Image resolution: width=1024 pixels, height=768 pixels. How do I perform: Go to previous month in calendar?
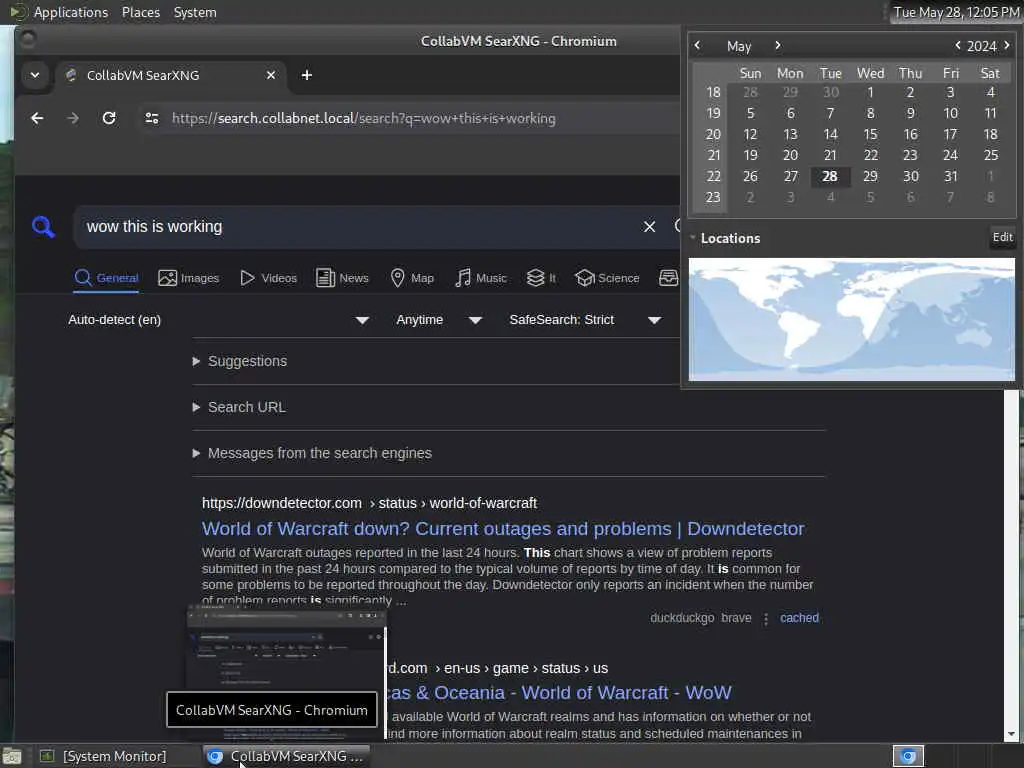pos(697,45)
